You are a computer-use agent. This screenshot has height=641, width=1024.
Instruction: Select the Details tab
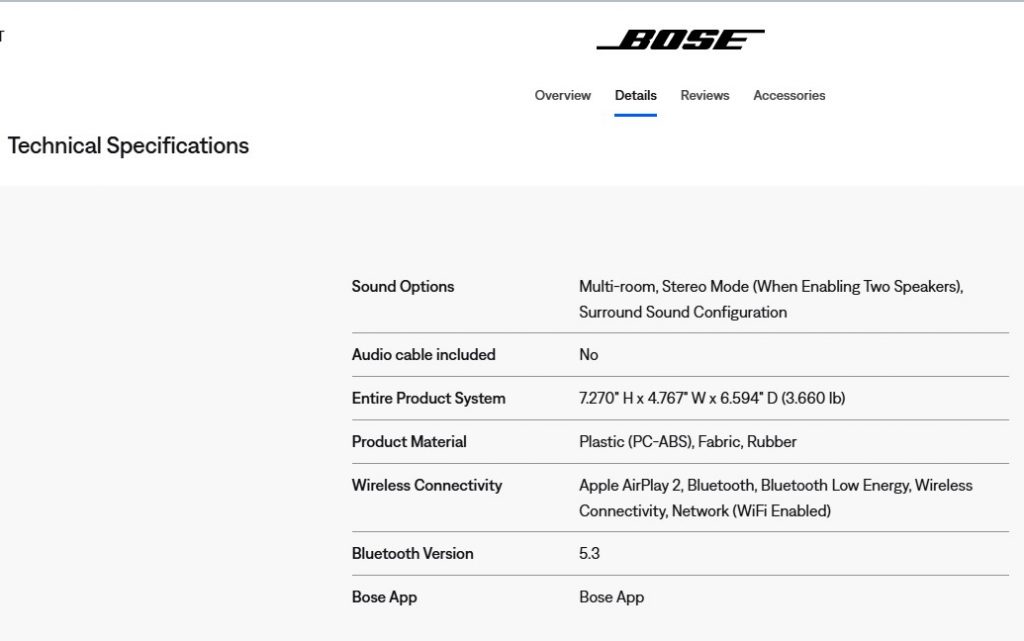click(x=635, y=95)
